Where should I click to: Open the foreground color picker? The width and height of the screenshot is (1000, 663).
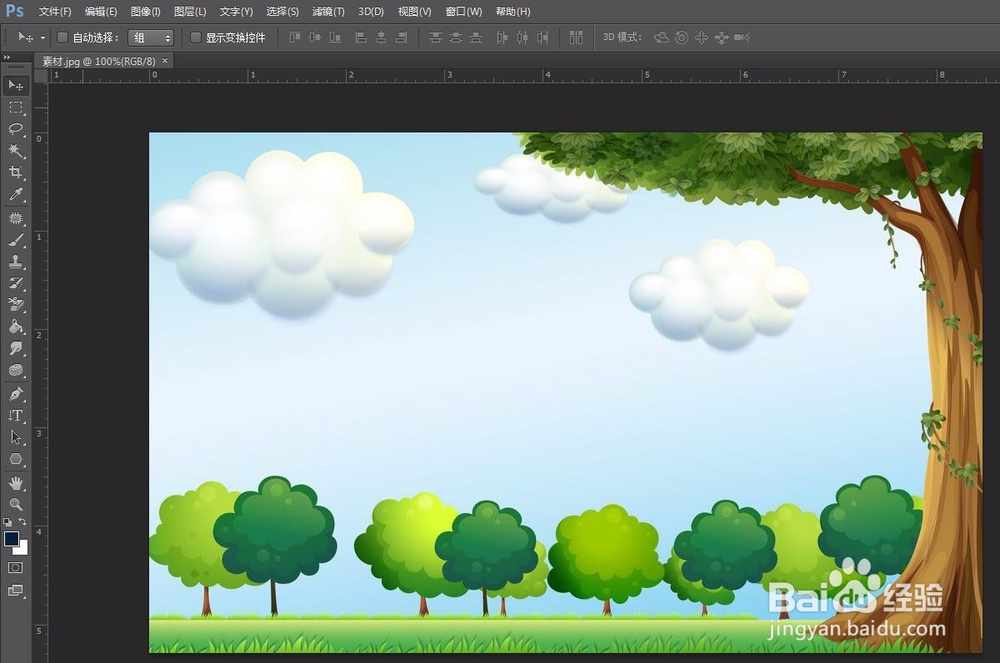click(x=11, y=539)
